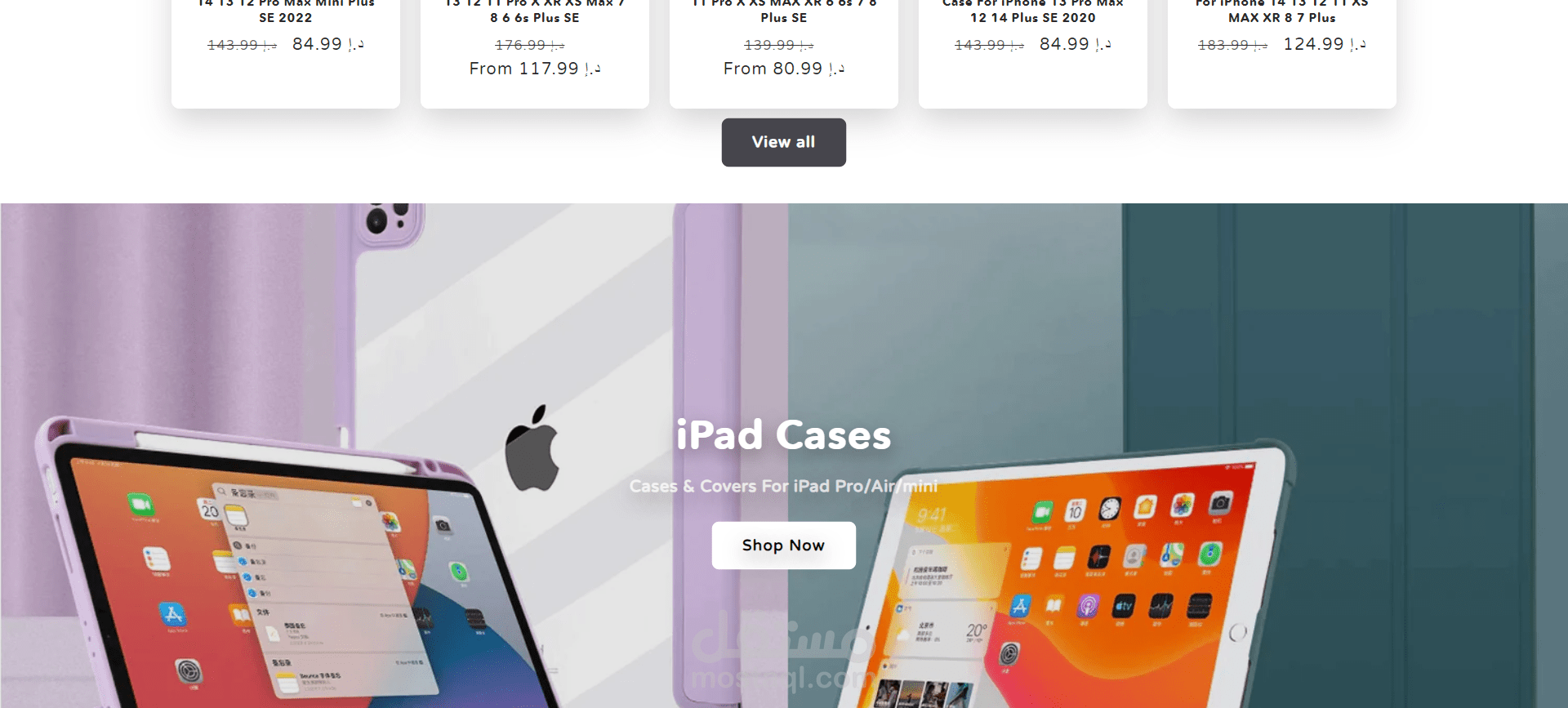
Task: Click the 124.99 sale price
Action: tap(1325, 44)
